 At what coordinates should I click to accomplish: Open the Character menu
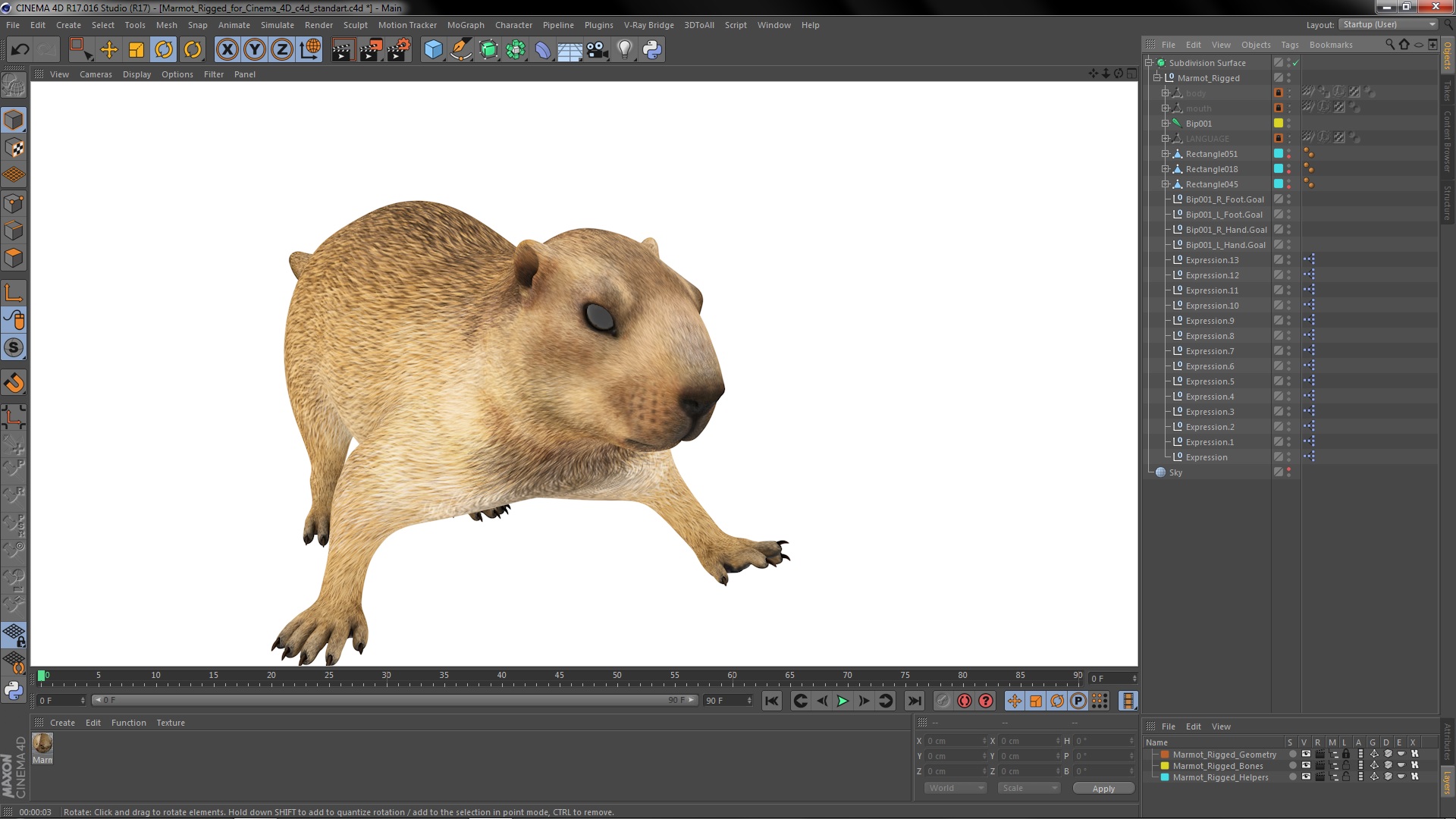pyautogui.click(x=513, y=25)
